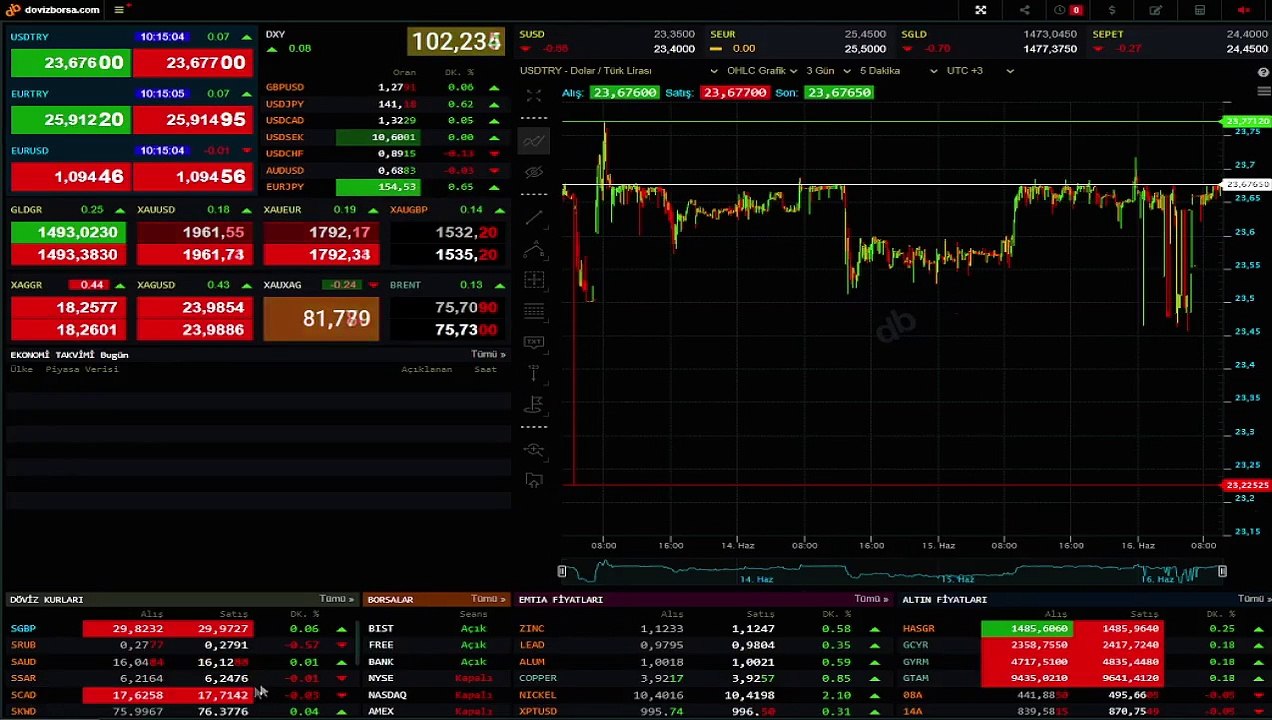Open the 3 Gün range dropdown
Screen dimensions: 1272x720
[828, 71]
